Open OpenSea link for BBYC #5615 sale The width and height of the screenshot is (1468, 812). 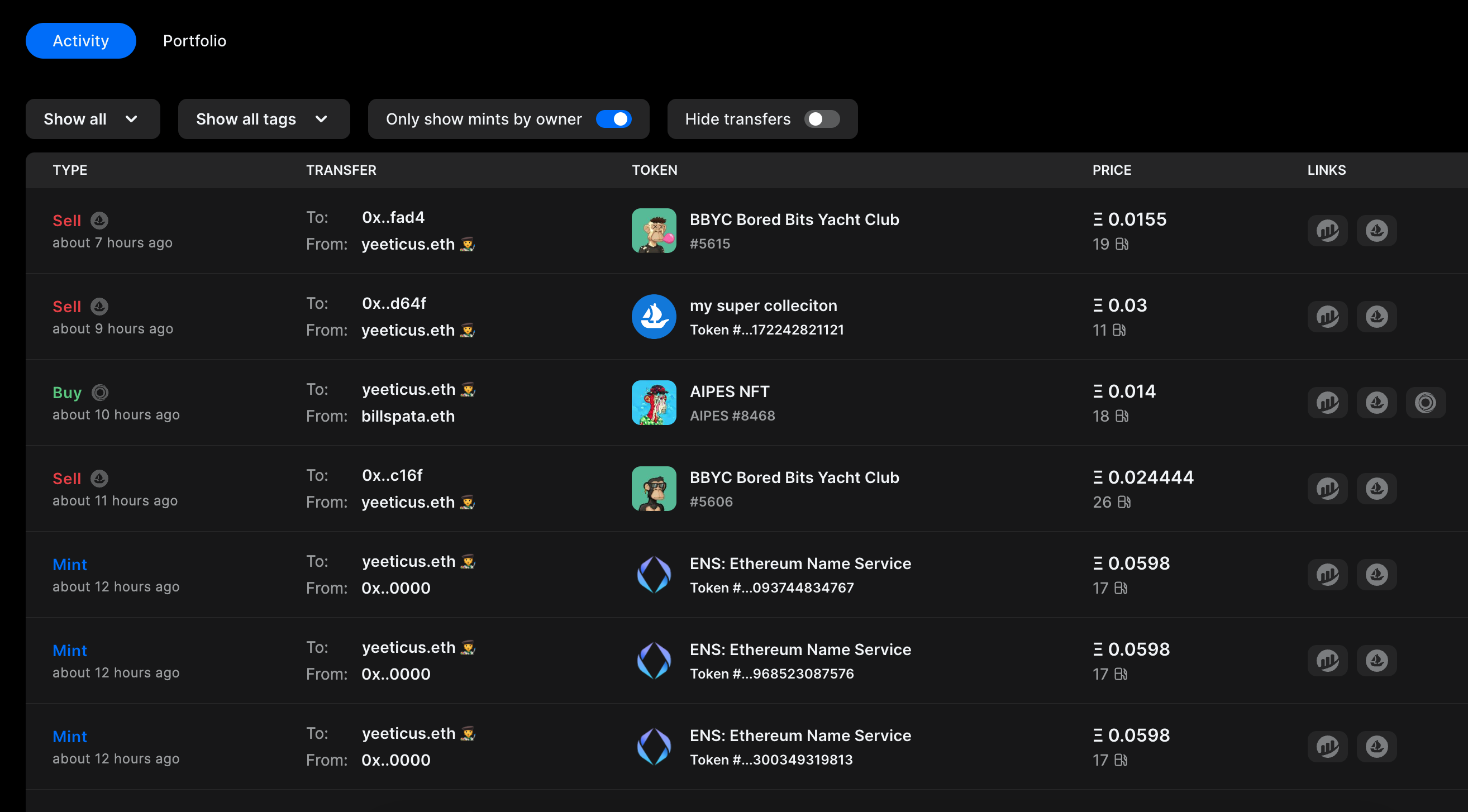tap(1376, 231)
